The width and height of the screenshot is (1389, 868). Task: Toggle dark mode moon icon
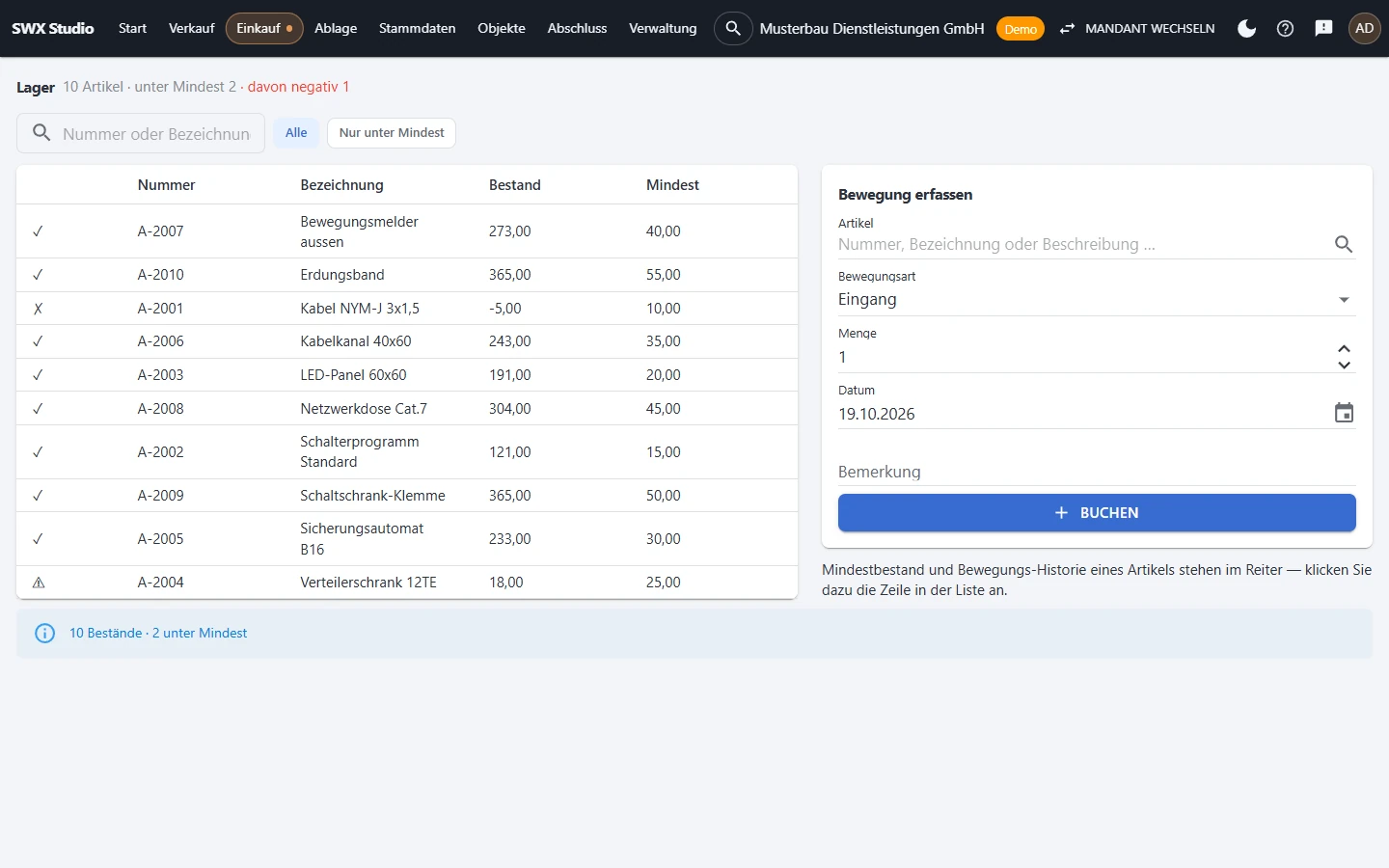pos(1246,28)
